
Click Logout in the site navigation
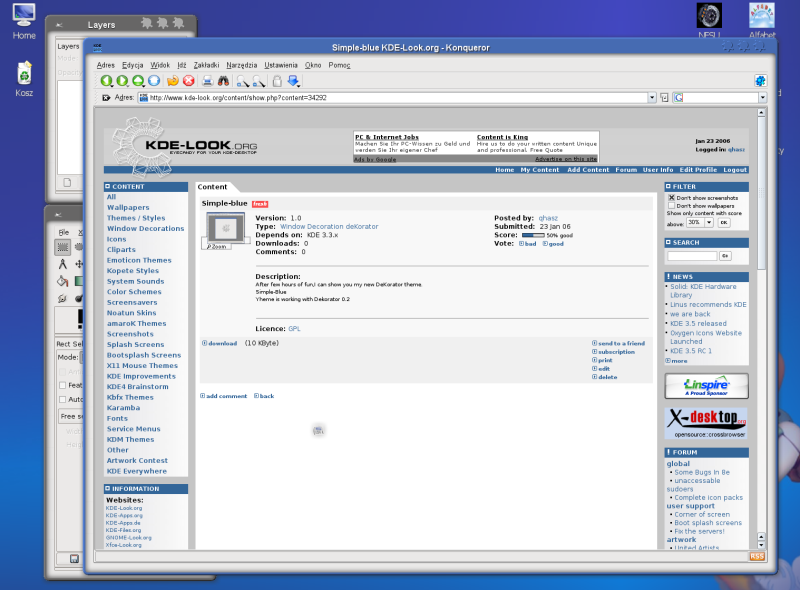[735, 170]
